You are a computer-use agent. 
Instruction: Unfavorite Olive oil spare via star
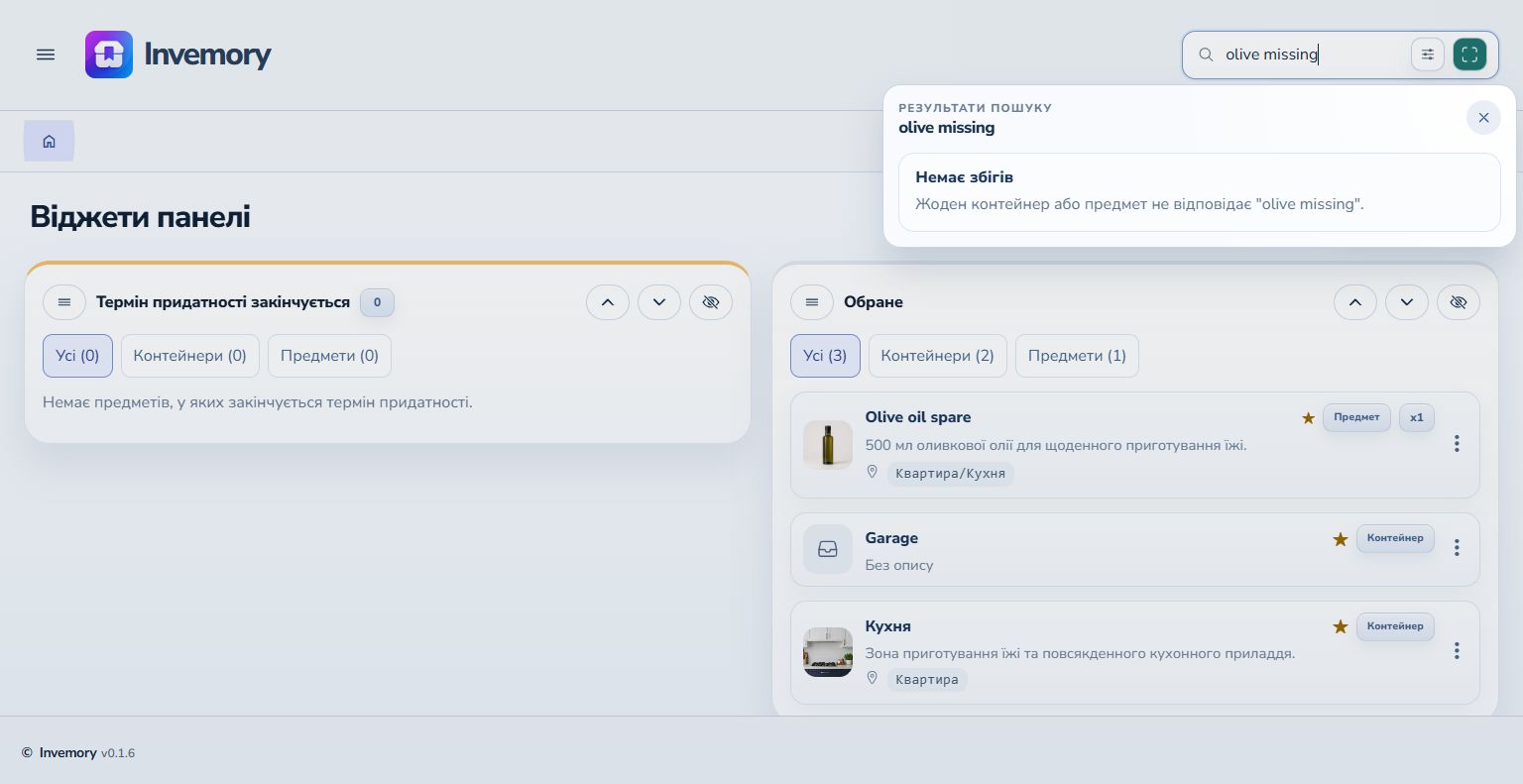[x=1309, y=418]
